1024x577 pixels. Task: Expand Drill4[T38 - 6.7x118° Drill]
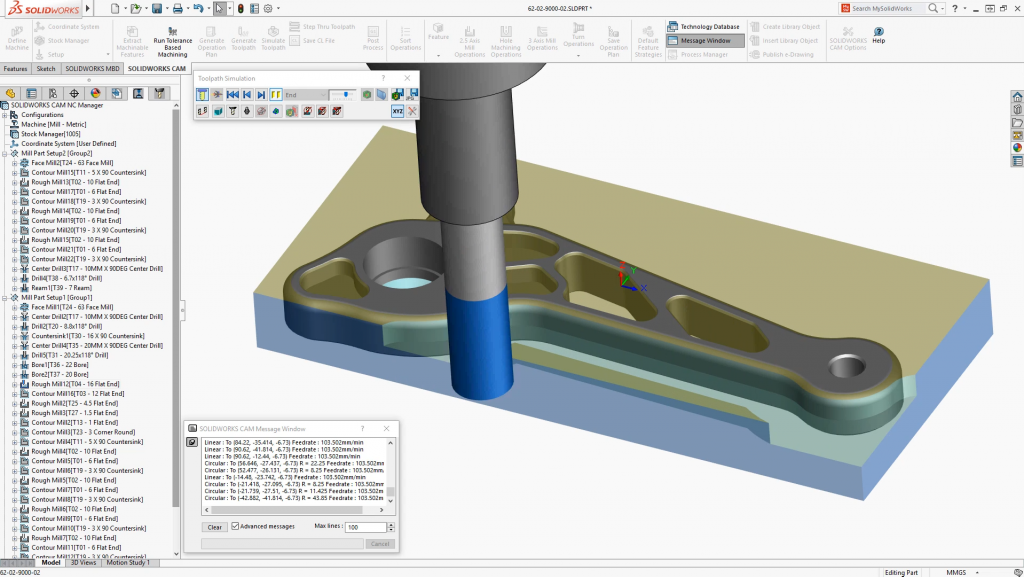(14, 278)
